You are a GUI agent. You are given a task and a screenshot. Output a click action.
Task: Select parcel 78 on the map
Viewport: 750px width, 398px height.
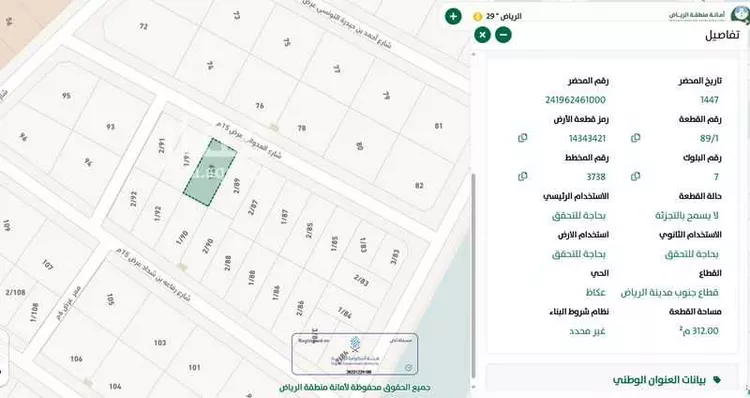point(302,128)
